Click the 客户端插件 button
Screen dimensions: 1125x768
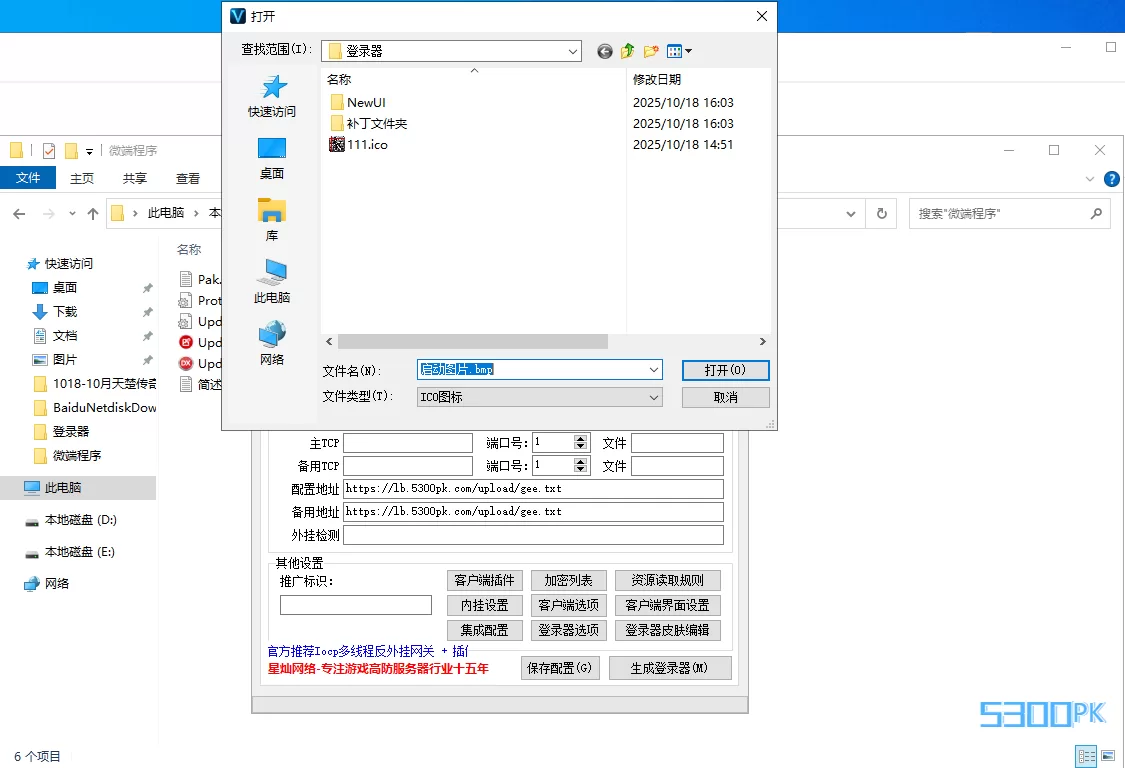coord(485,580)
